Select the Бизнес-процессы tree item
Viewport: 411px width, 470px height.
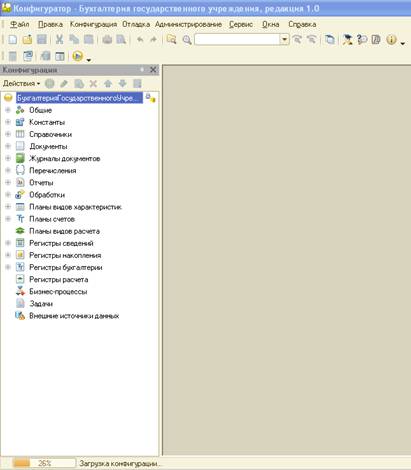(58, 292)
